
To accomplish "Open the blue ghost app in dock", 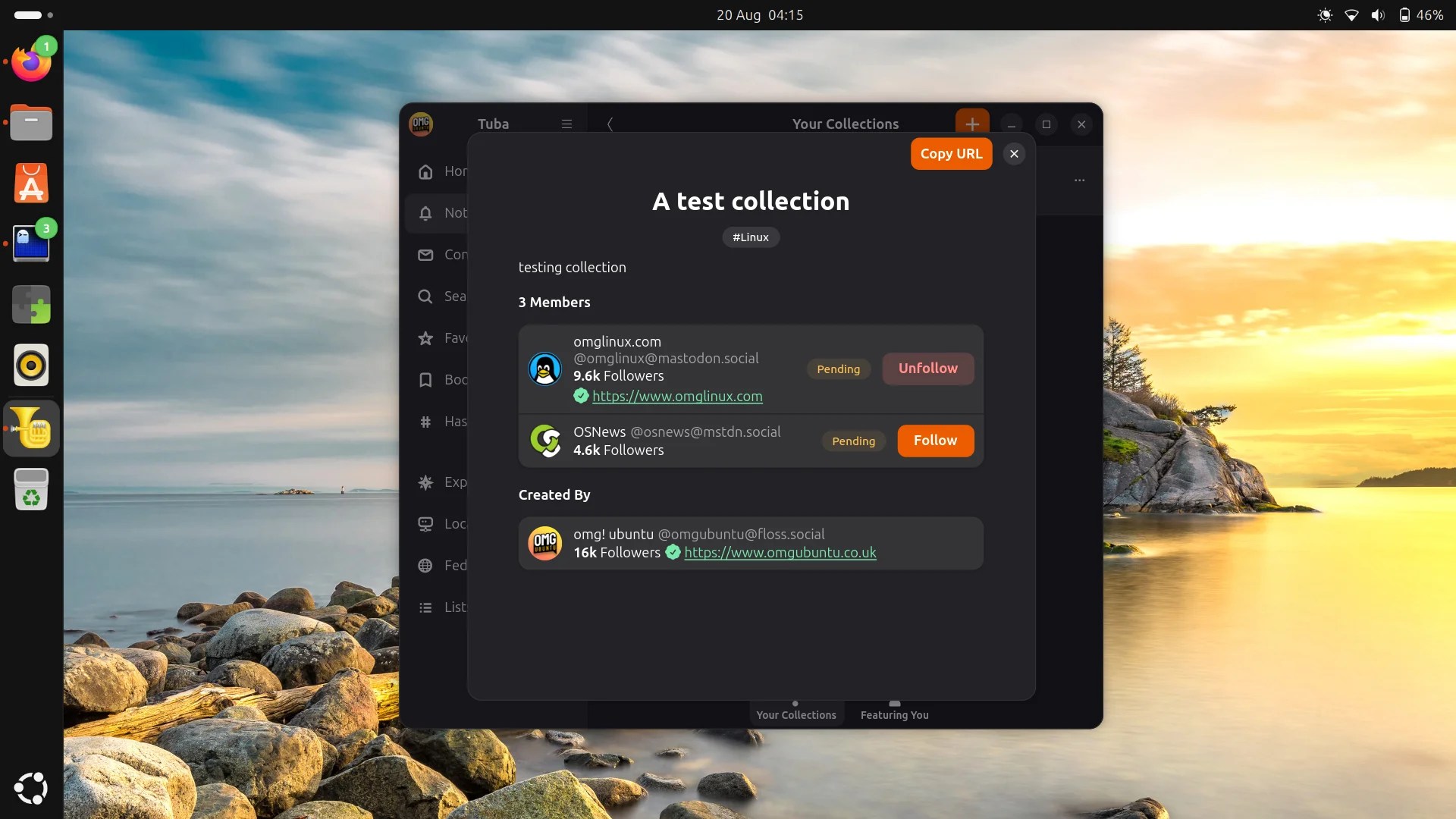I will pyautogui.click(x=31, y=243).
